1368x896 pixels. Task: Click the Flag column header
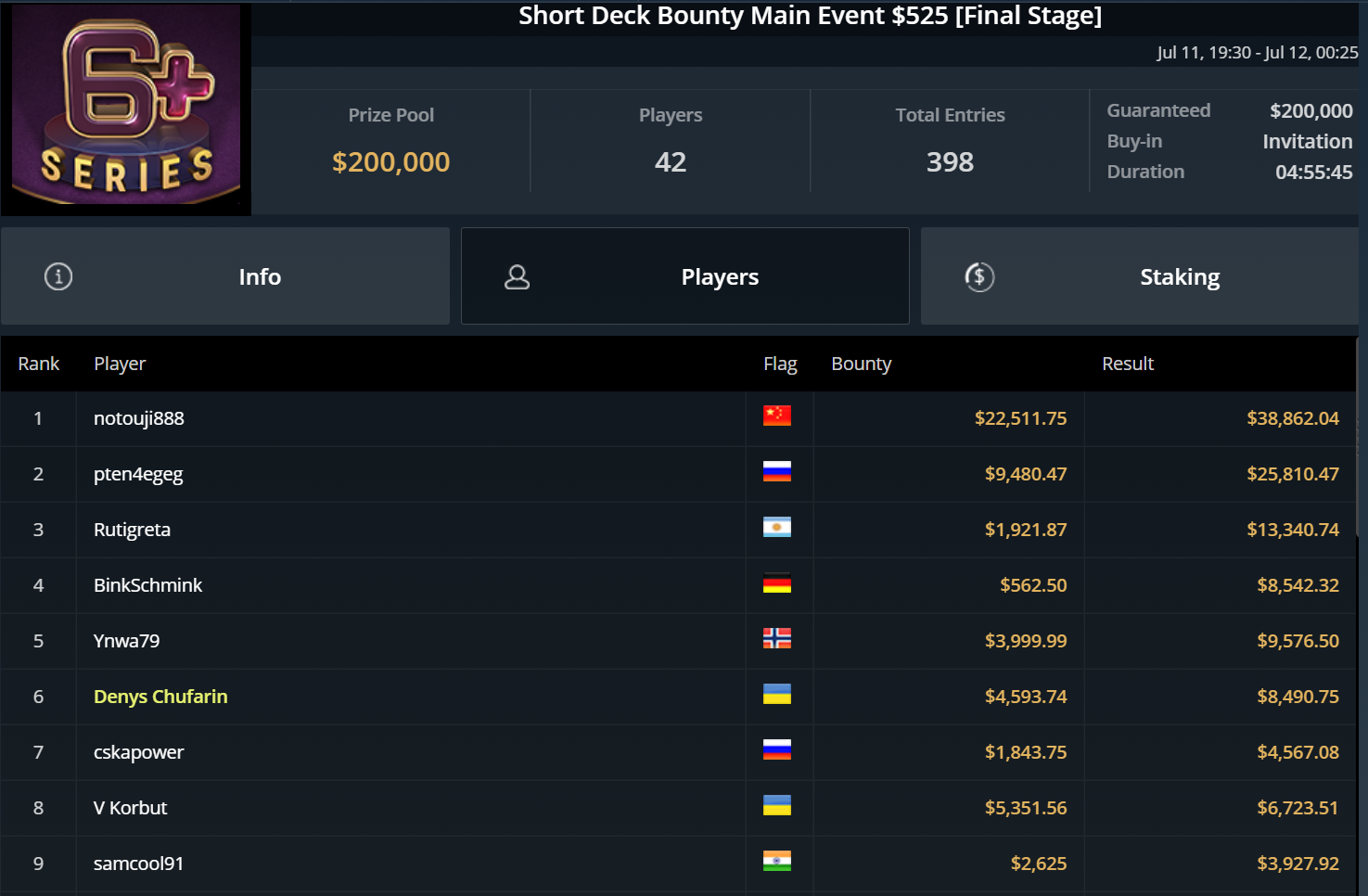click(780, 364)
